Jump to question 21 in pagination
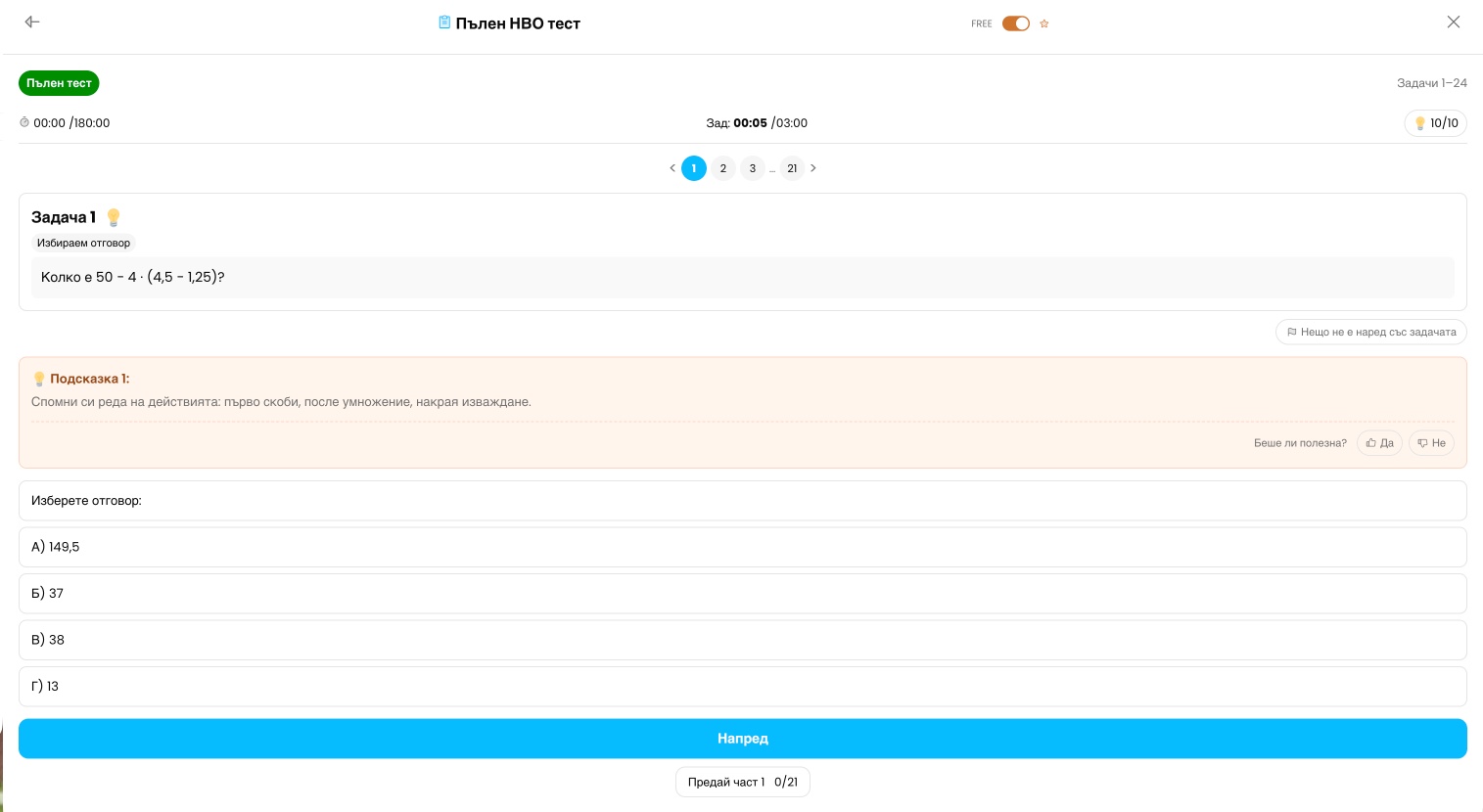 click(792, 168)
